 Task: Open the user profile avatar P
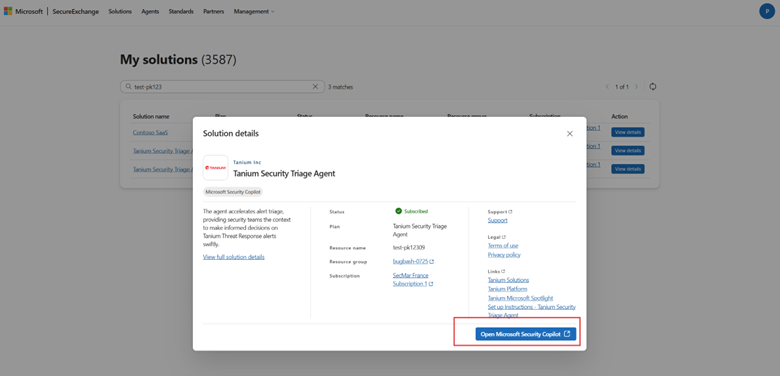pyautogui.click(x=767, y=11)
